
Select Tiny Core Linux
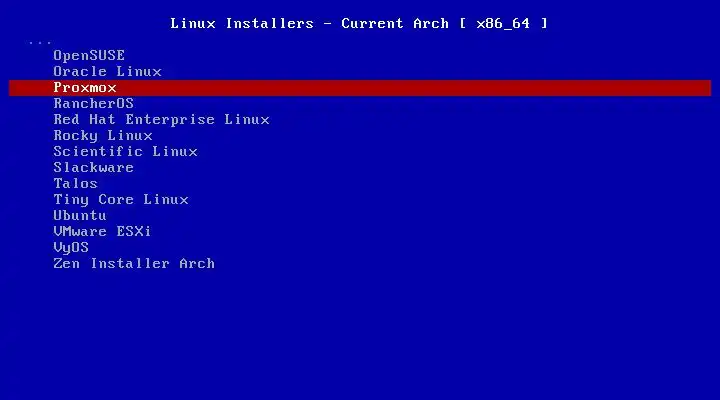(121, 200)
